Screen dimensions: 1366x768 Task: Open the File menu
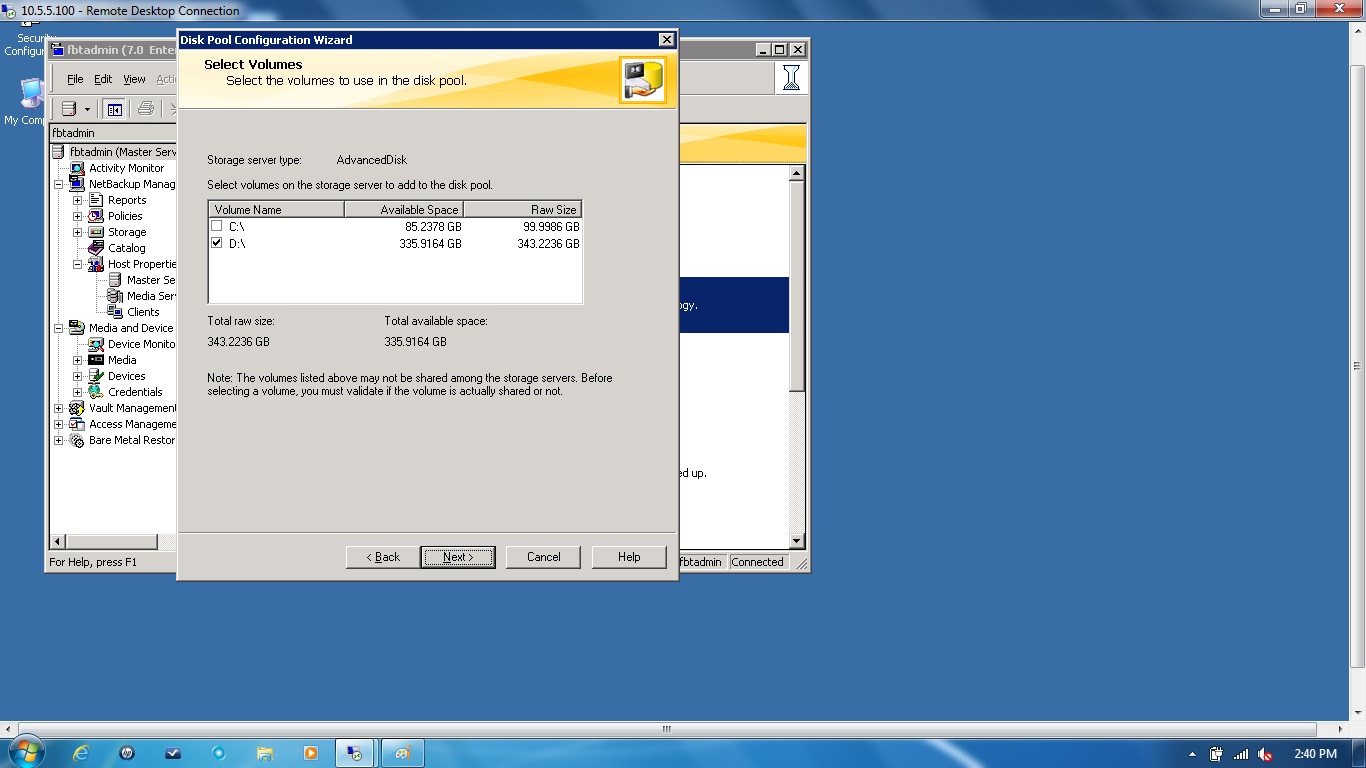(x=75, y=79)
